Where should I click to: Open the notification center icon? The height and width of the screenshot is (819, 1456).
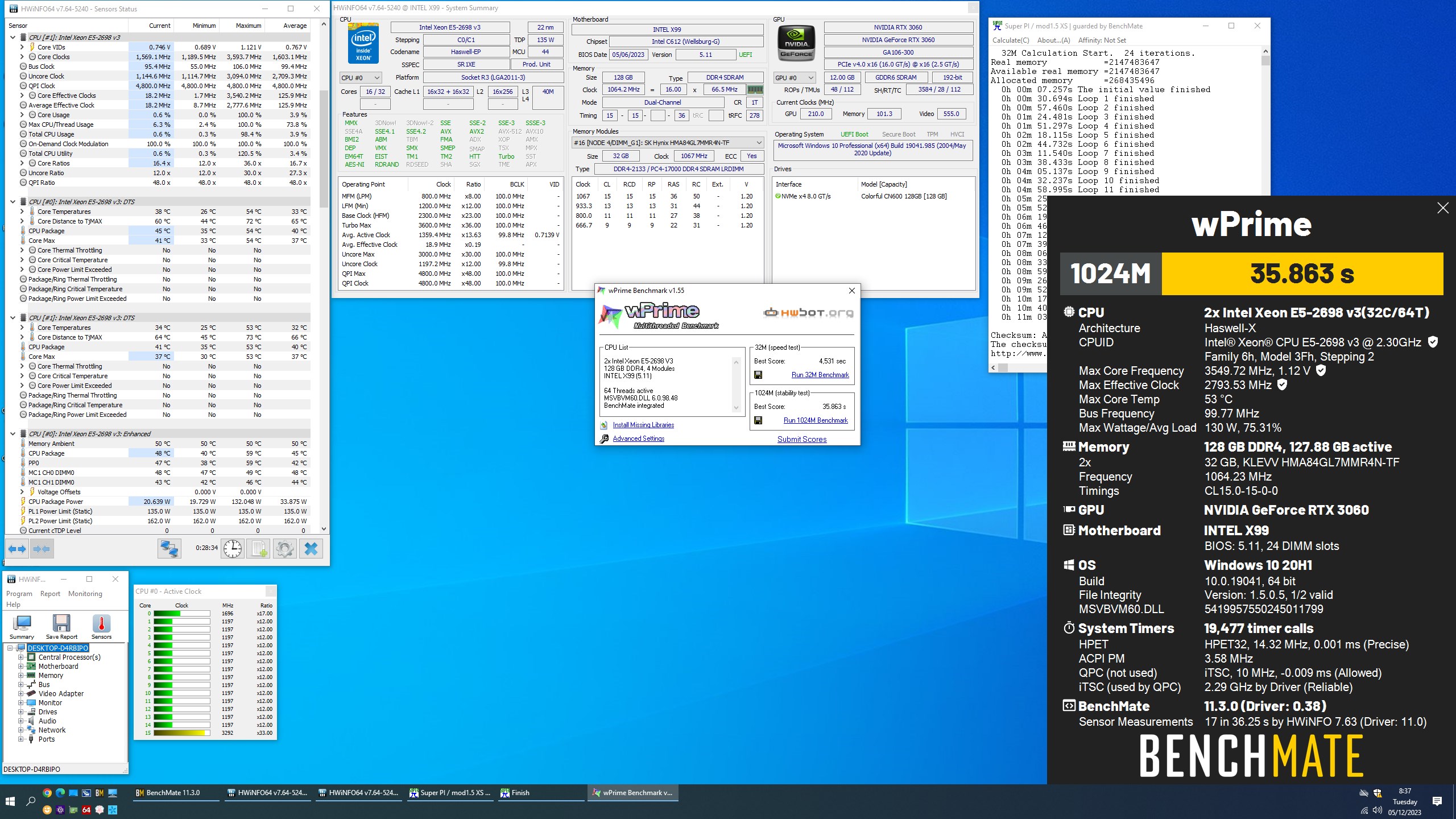pos(1437,801)
